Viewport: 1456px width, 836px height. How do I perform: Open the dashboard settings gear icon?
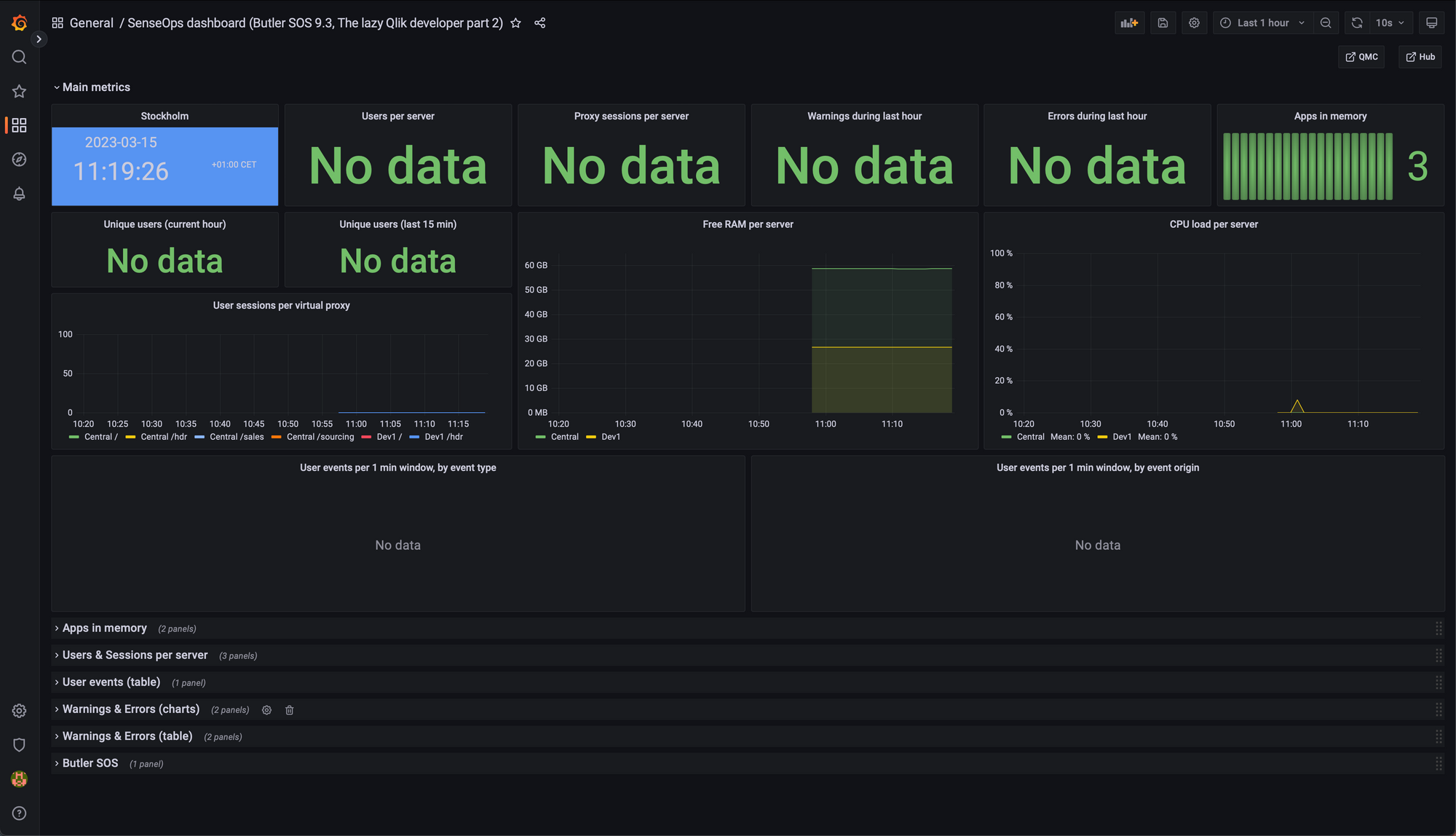(x=1194, y=22)
